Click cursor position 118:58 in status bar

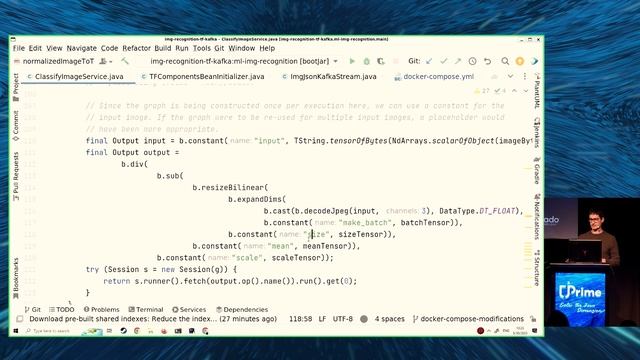[300, 319]
